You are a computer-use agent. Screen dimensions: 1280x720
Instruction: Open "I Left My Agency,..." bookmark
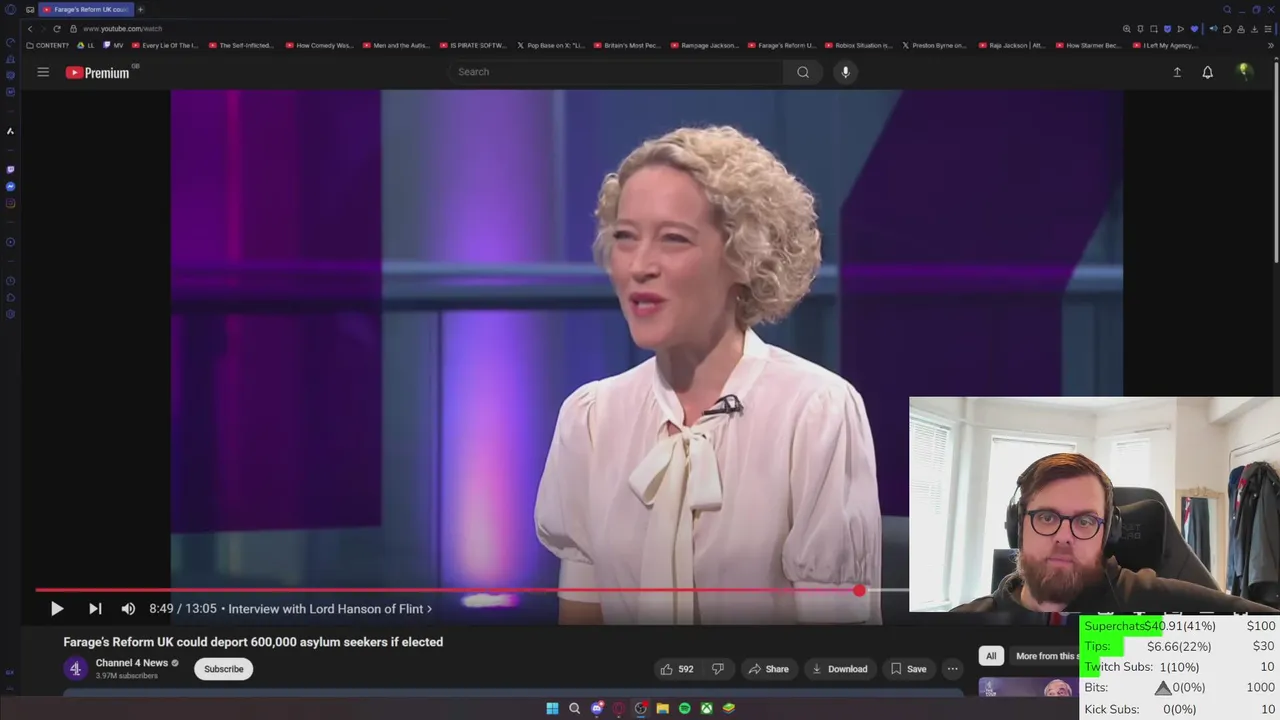pyautogui.click(x=1166, y=45)
